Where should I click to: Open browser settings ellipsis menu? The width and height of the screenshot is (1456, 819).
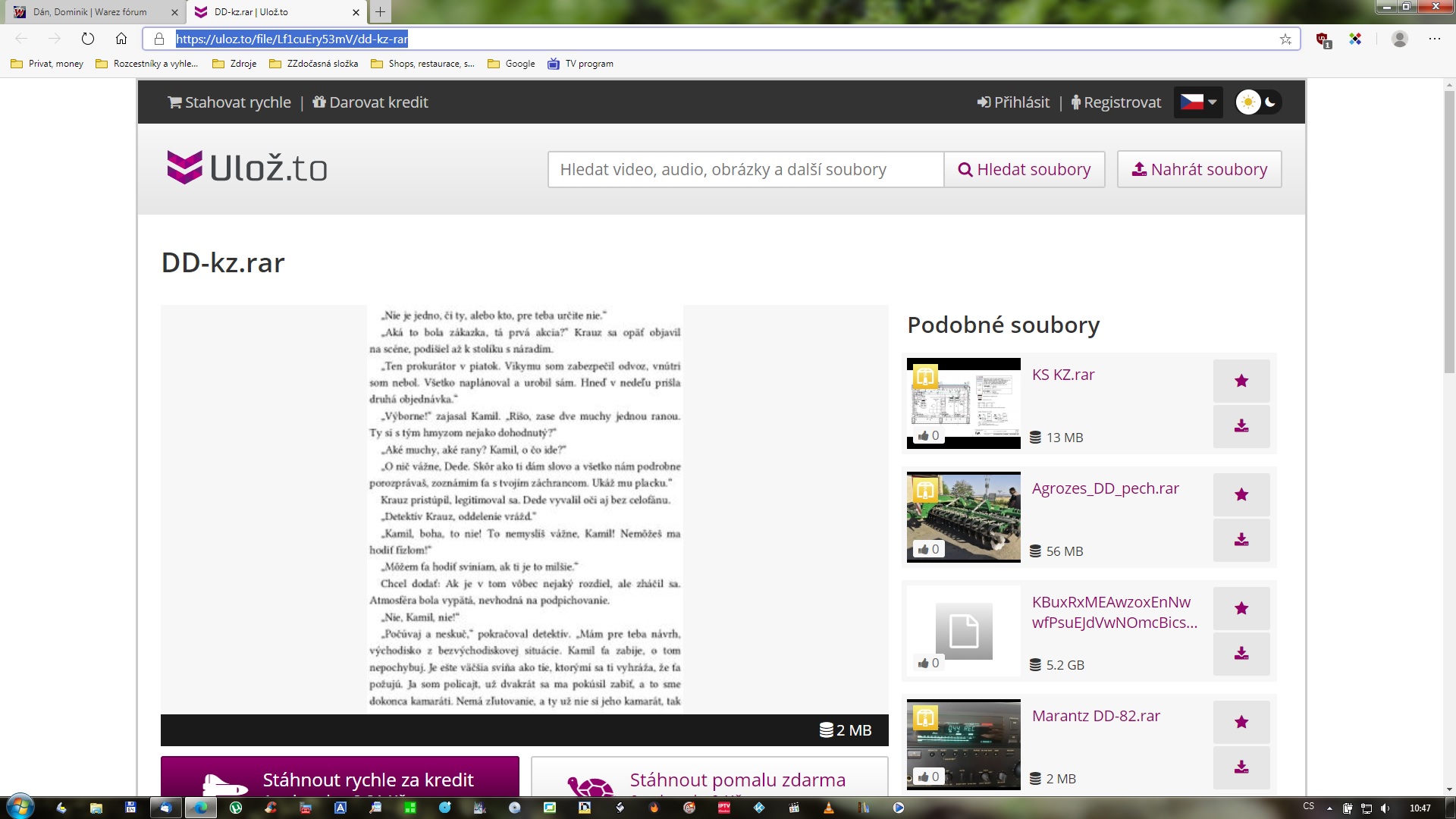1434,39
